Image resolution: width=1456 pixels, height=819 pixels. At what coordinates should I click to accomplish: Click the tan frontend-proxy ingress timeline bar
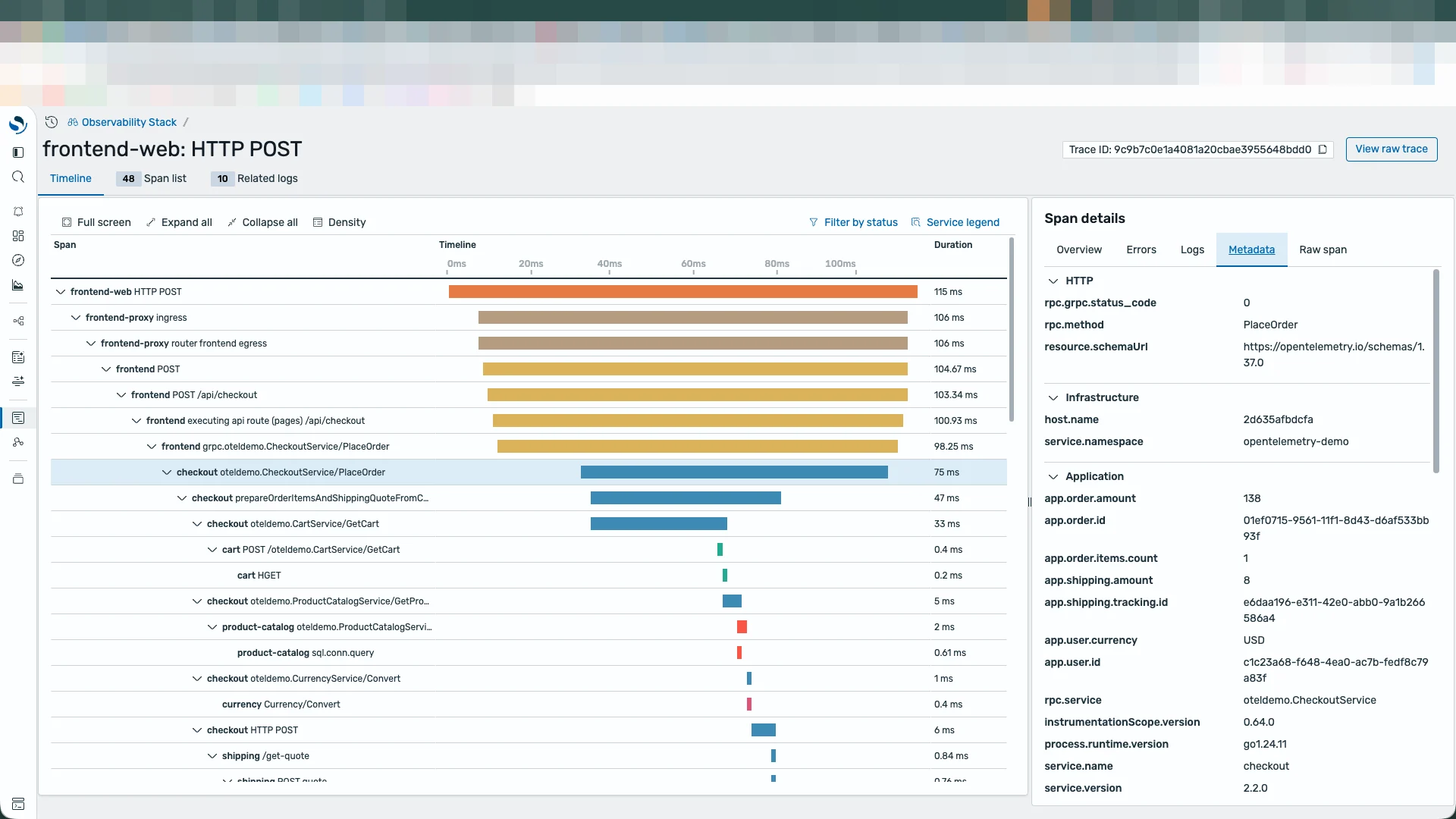pos(692,318)
